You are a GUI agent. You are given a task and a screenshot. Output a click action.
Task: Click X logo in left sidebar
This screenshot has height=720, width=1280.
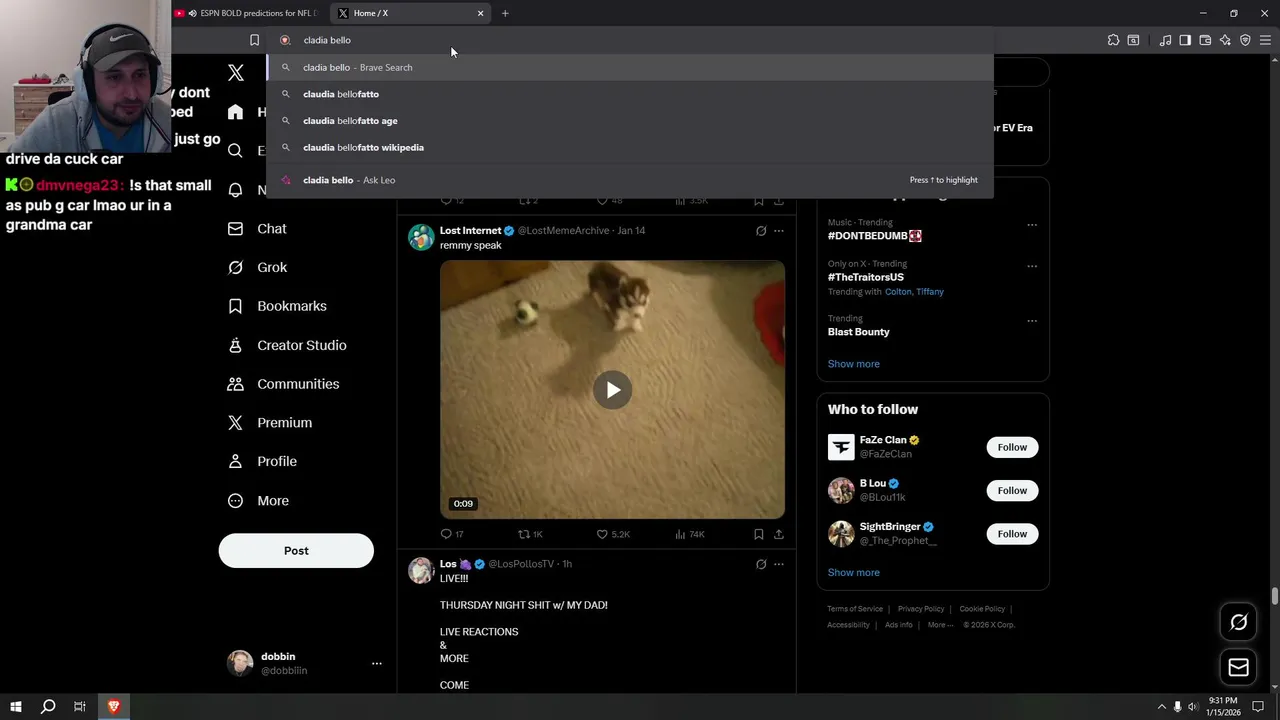point(236,73)
